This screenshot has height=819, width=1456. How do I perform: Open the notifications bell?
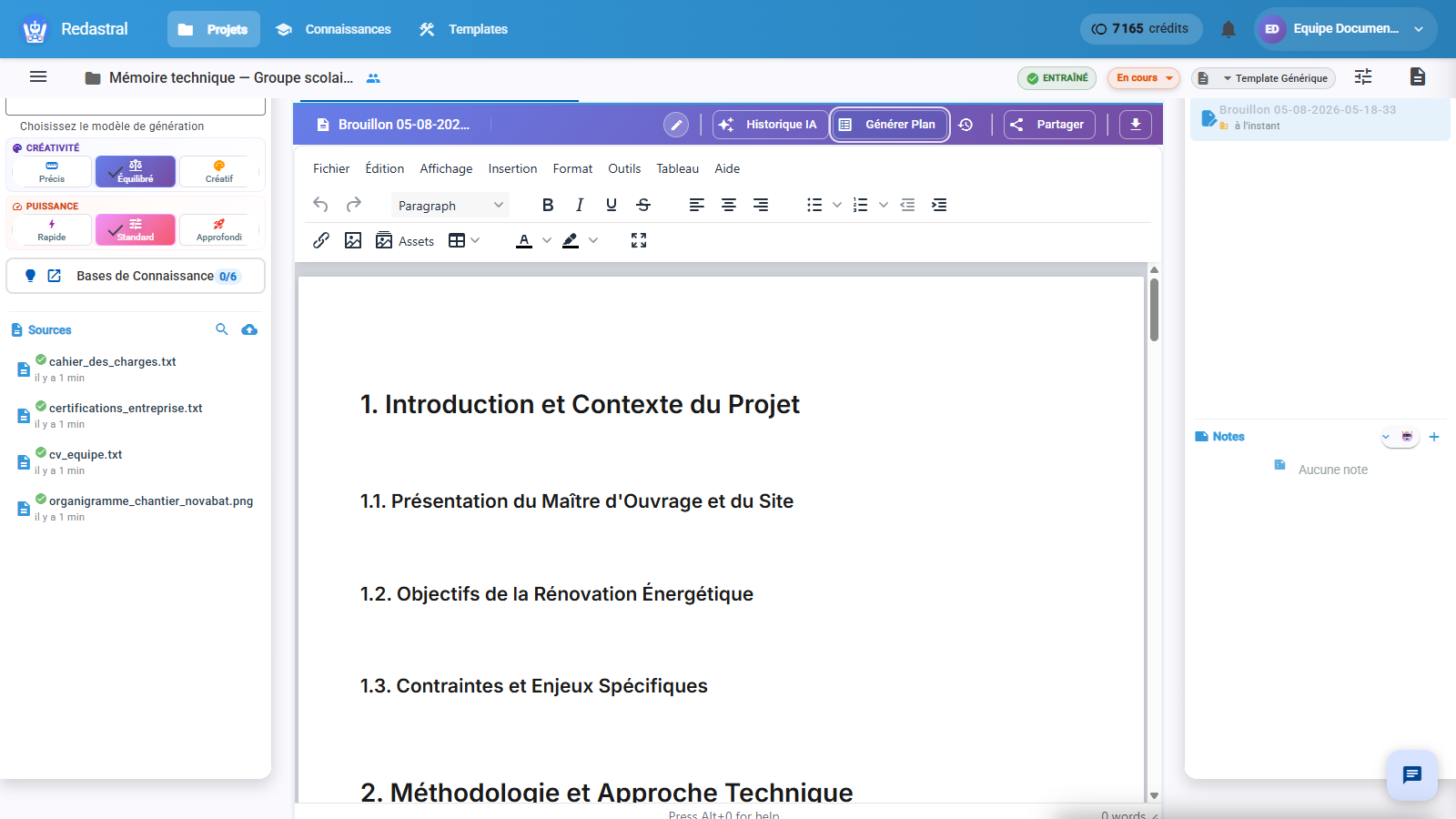[1228, 29]
